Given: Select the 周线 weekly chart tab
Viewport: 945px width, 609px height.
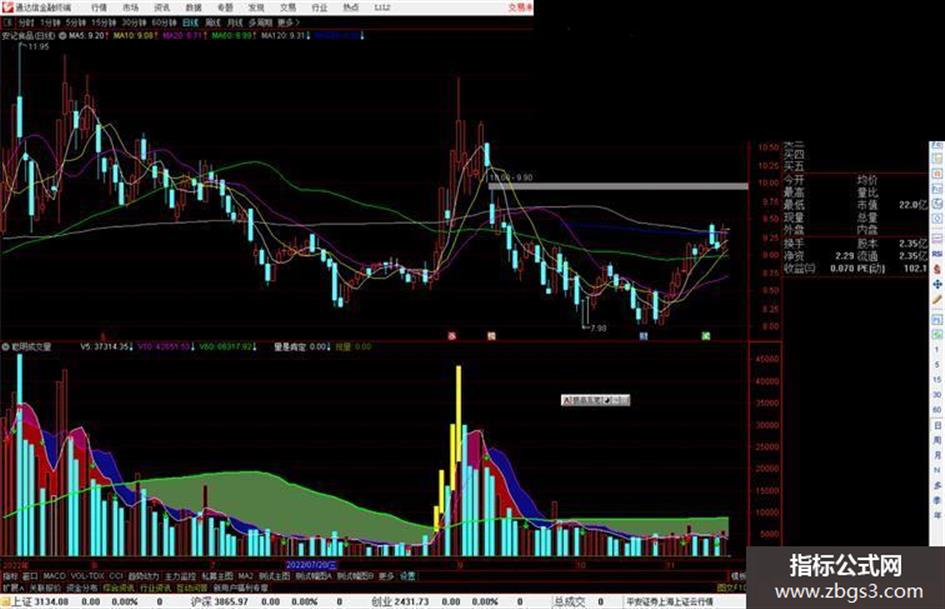Looking at the screenshot, I should pos(213,22).
